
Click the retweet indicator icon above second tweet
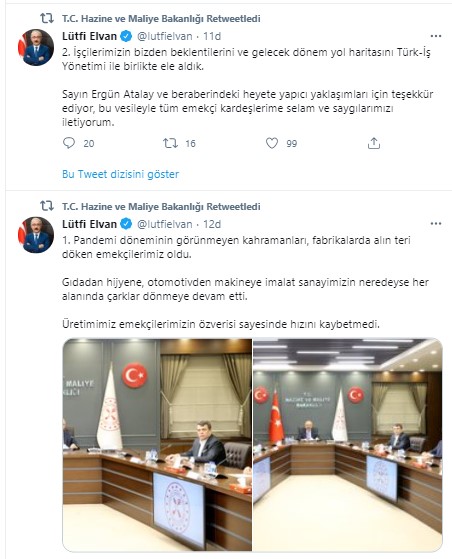click(x=46, y=206)
